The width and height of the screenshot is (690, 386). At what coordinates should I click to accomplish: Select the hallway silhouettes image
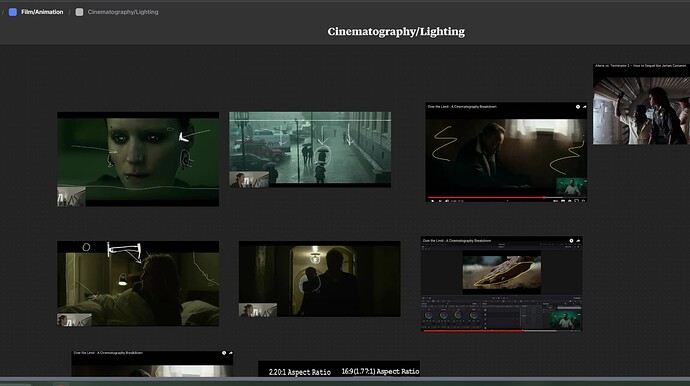click(x=319, y=279)
